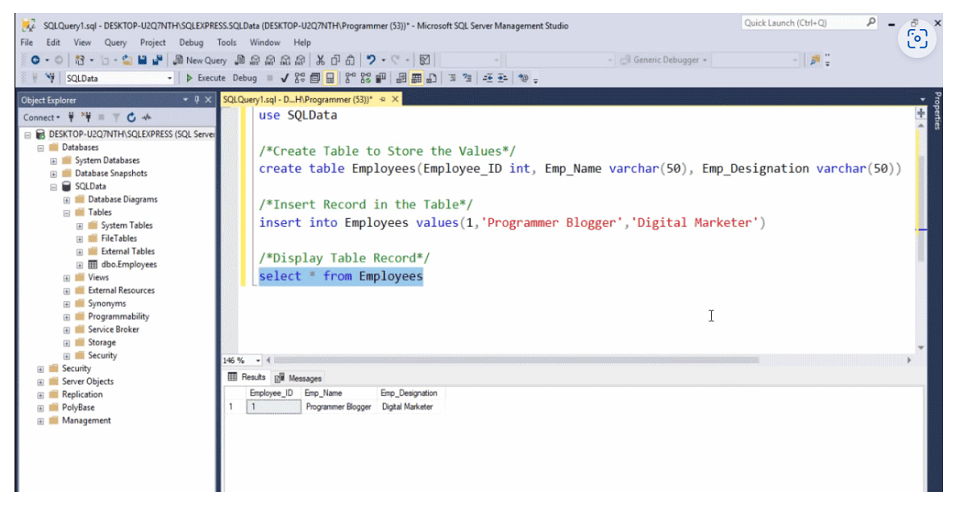Open the SQLData database dropdown
960x508 pixels.
[x=170, y=78]
